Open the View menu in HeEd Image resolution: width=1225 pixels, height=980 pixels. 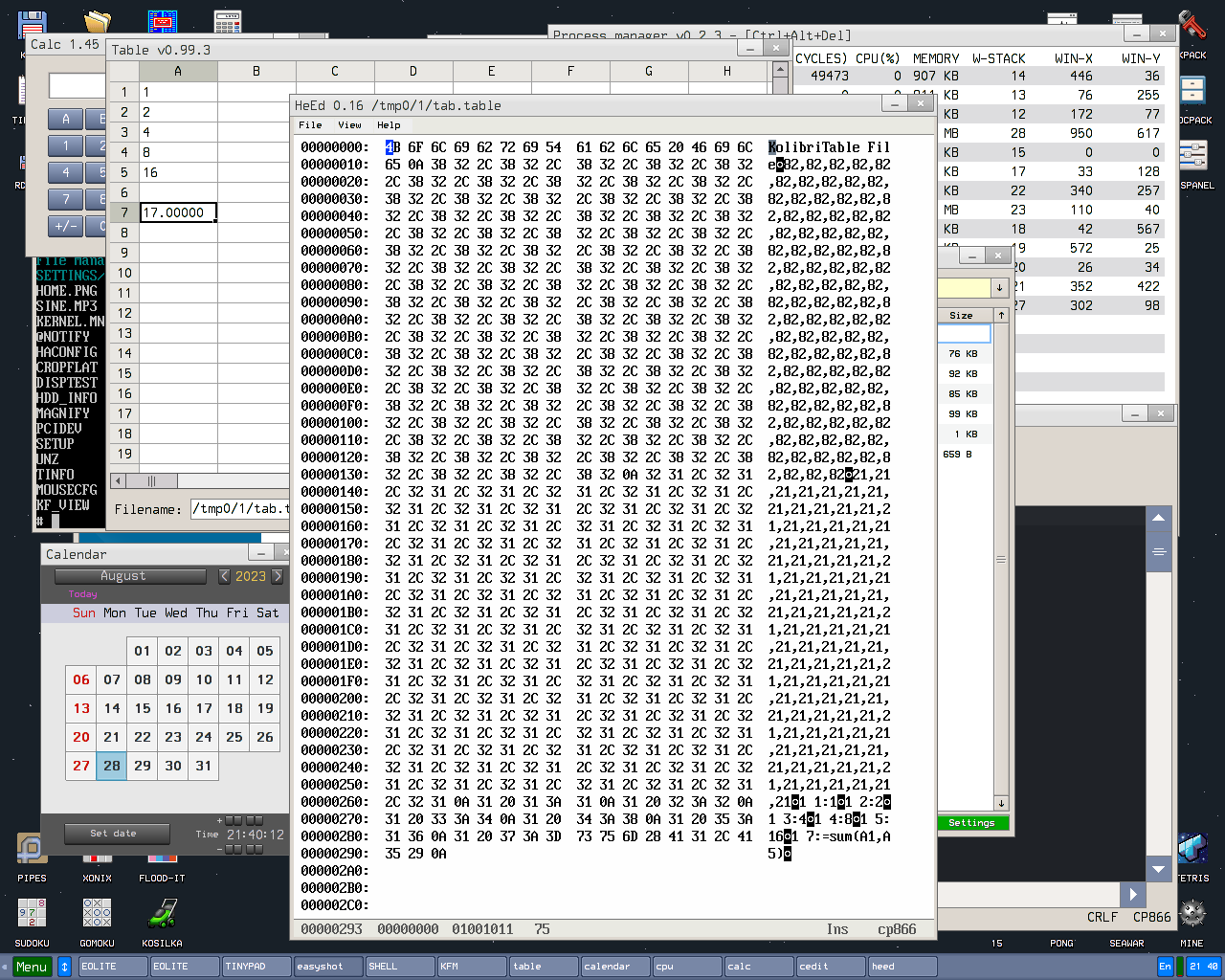pyautogui.click(x=349, y=125)
